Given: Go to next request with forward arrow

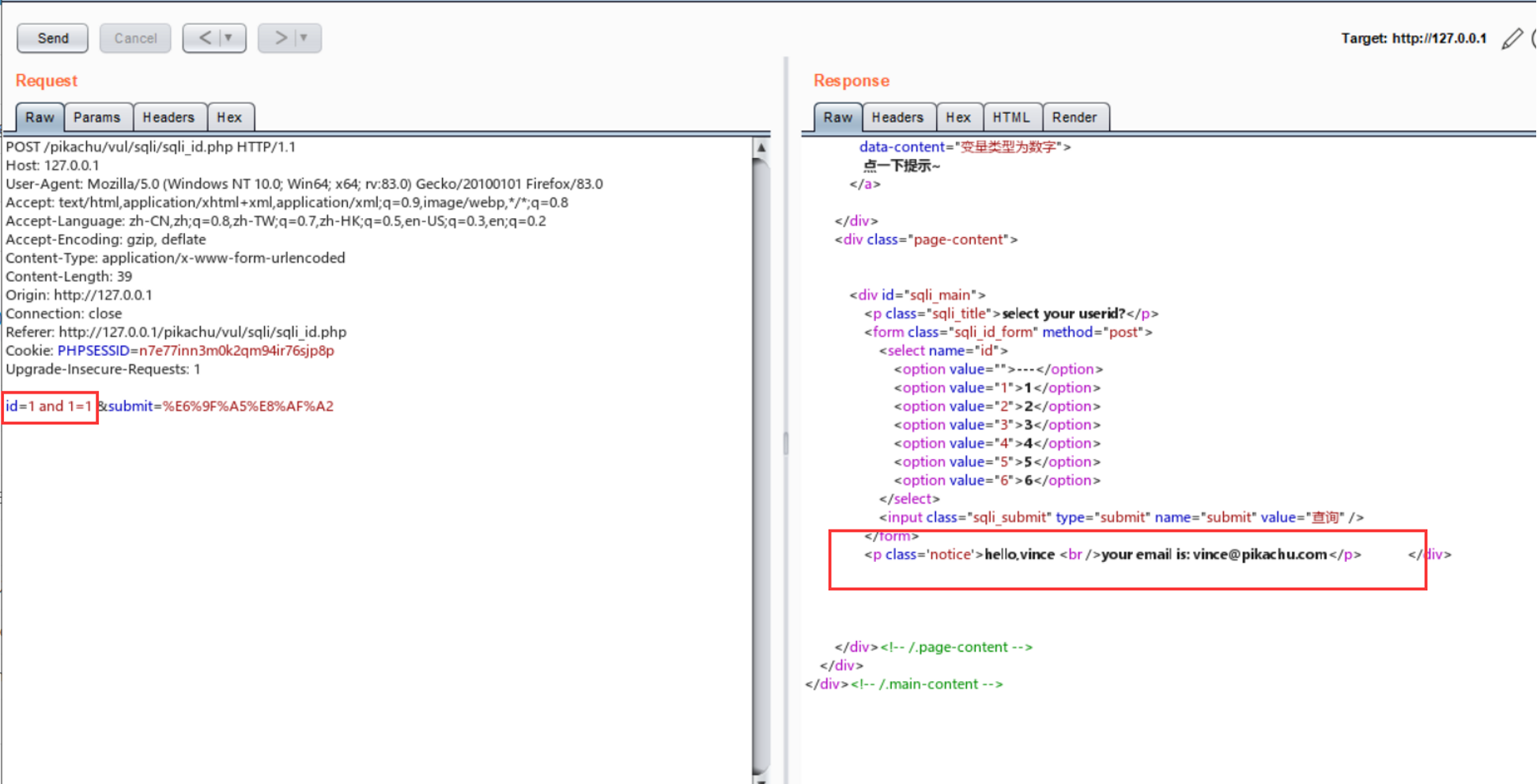Looking at the screenshot, I should pyautogui.click(x=280, y=38).
